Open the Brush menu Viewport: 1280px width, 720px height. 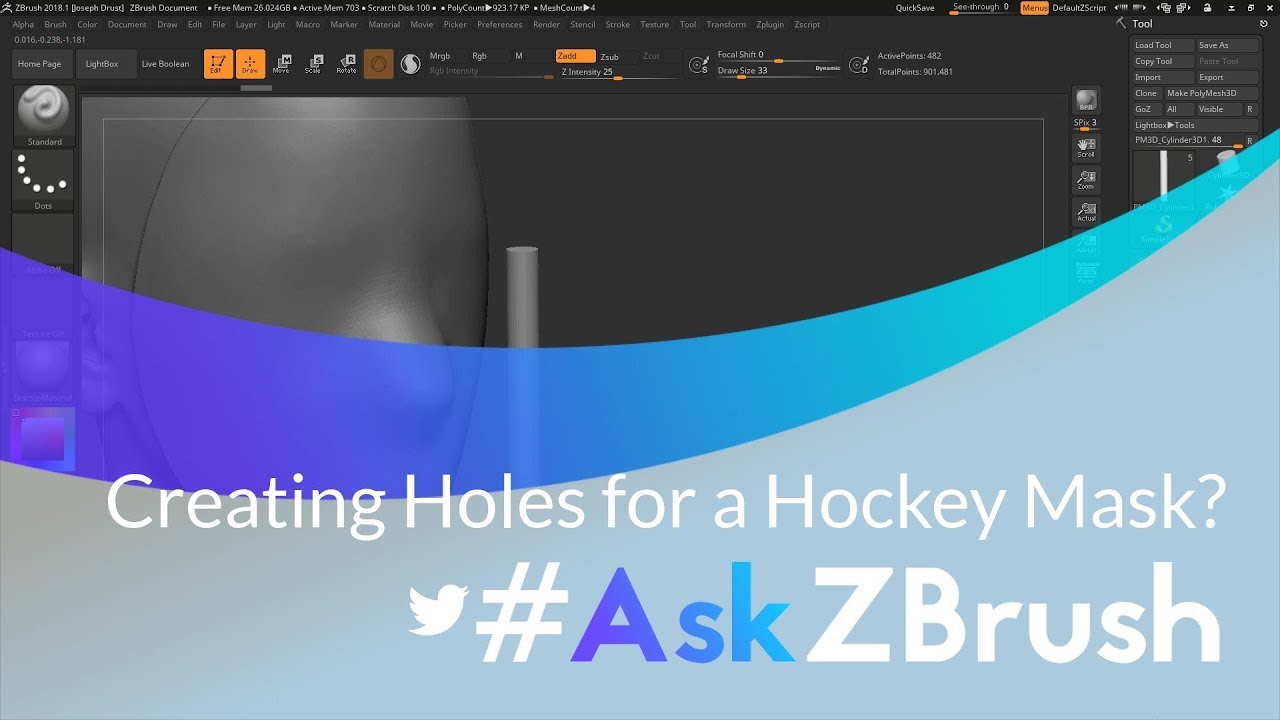pyautogui.click(x=55, y=24)
